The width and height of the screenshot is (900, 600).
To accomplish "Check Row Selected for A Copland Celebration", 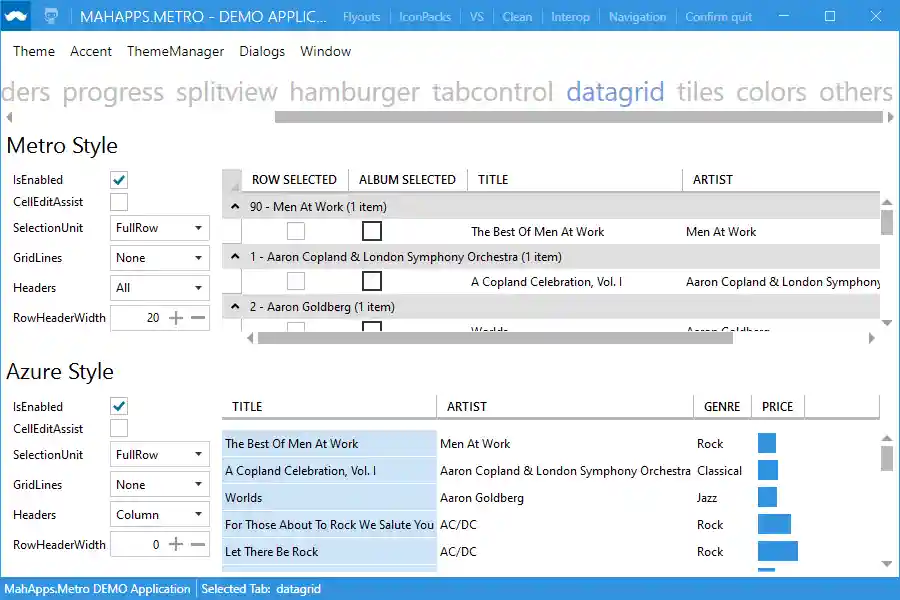I will tap(294, 281).
